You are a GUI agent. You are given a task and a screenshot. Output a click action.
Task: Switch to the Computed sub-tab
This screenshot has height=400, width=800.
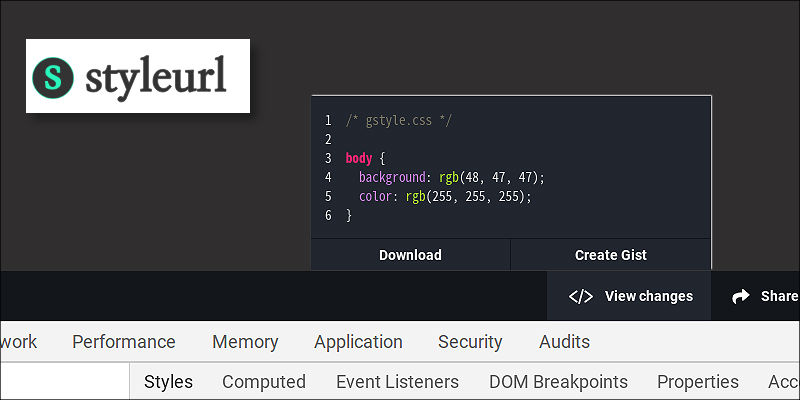tap(264, 382)
